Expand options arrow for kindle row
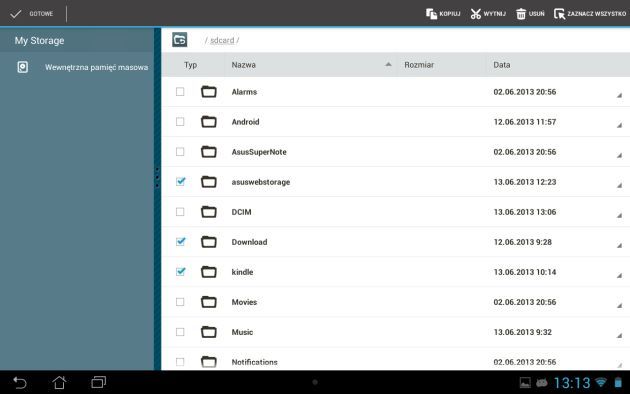The height and width of the screenshot is (394, 630). point(620,276)
